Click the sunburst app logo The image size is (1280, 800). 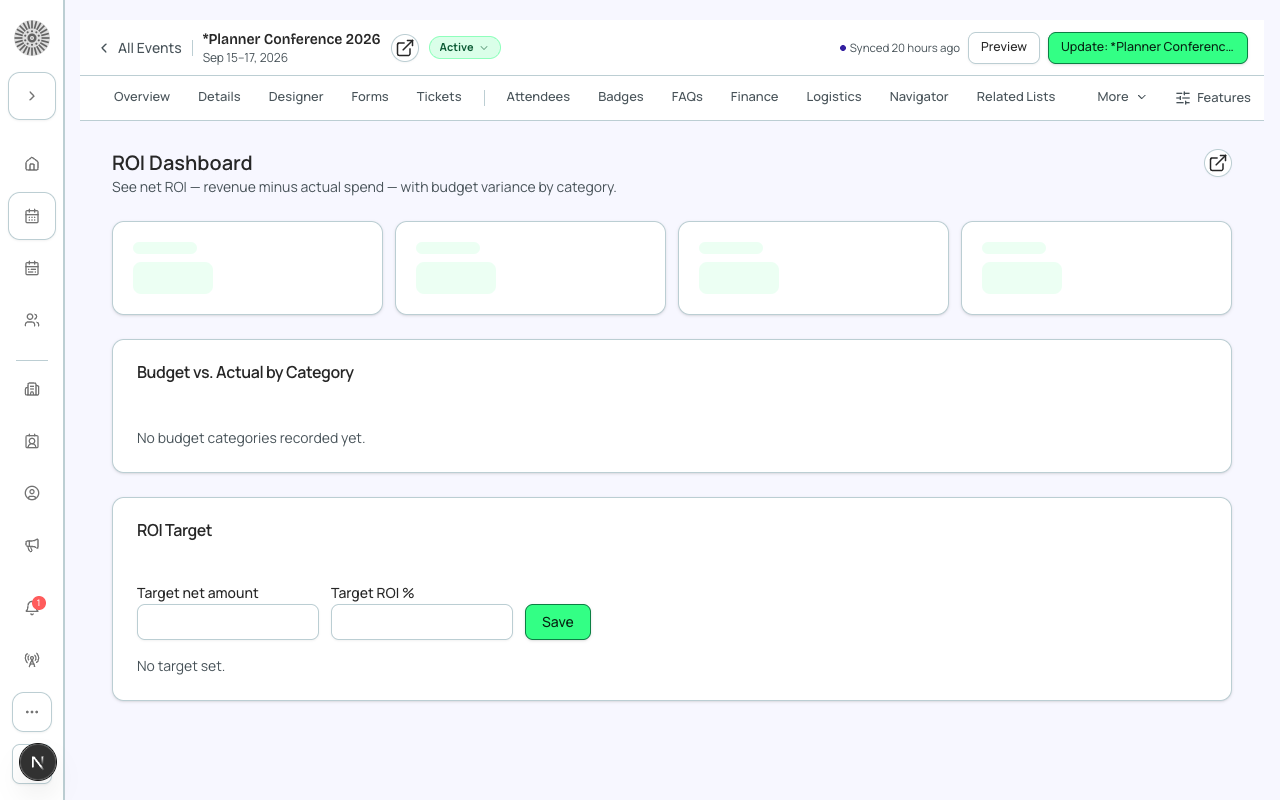32,38
